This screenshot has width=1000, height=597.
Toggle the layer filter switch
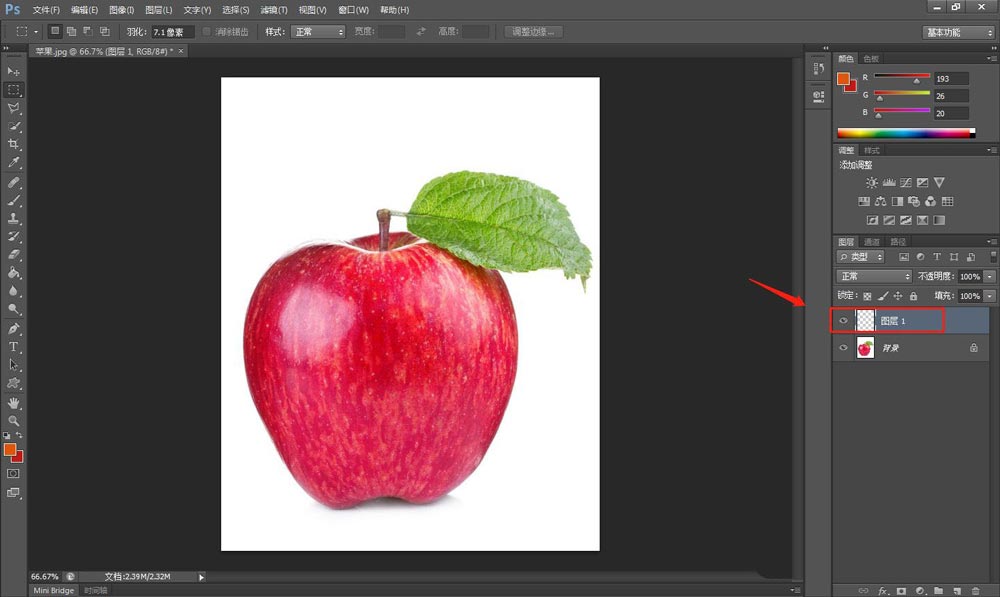[993, 256]
